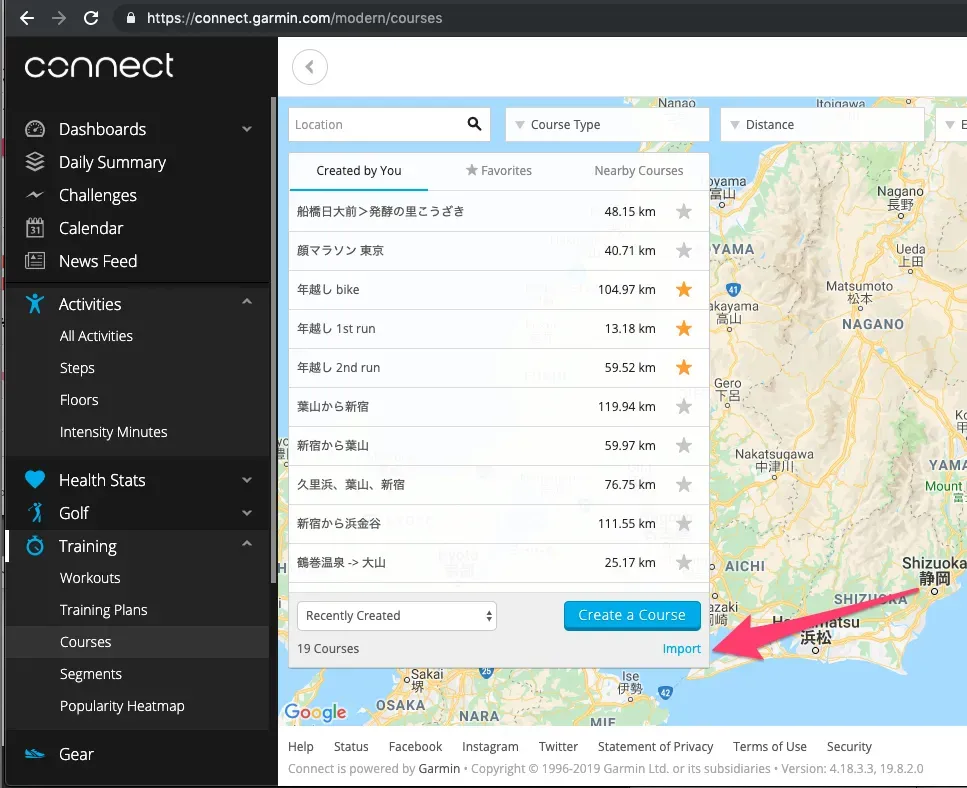Open the Nearby Courses tab
This screenshot has height=788, width=967.
pos(638,171)
